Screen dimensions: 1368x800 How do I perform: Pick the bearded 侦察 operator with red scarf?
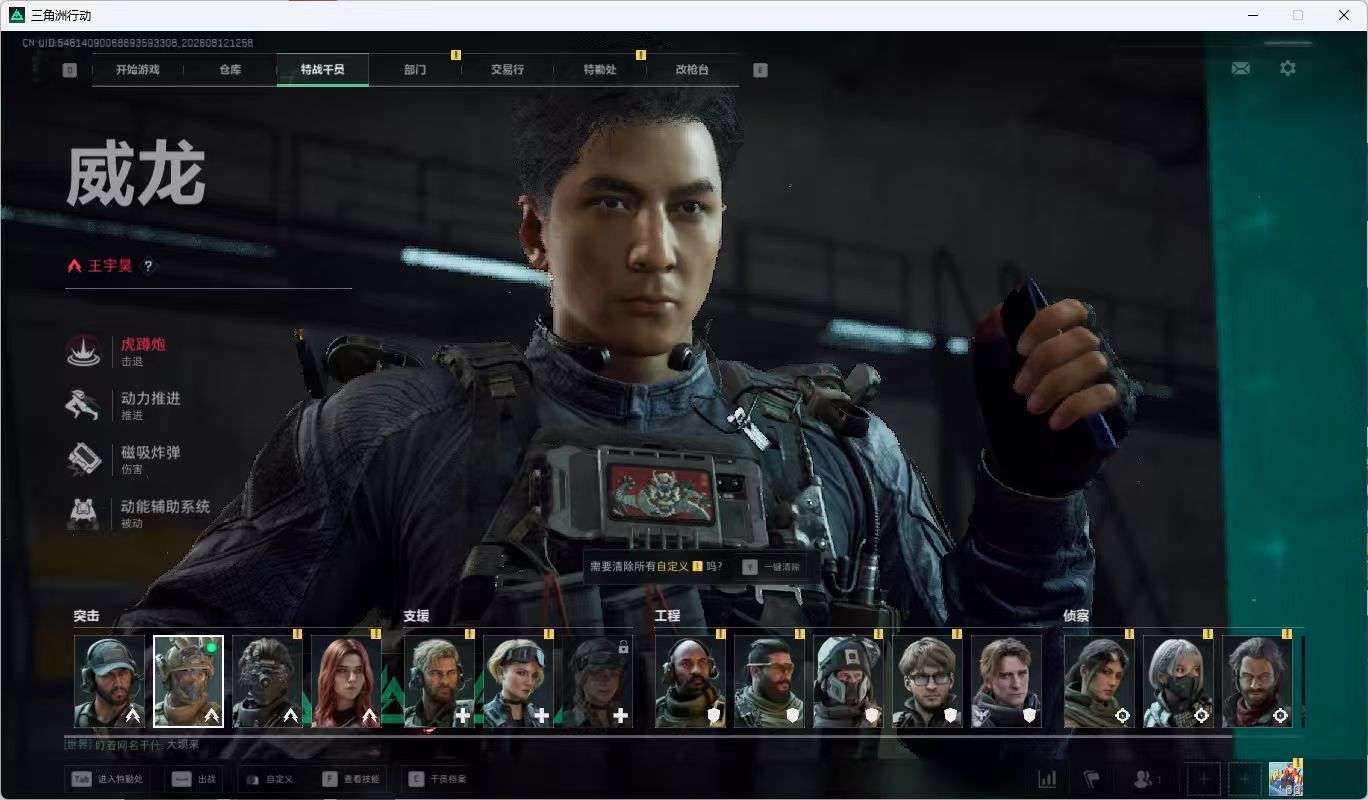click(x=1257, y=682)
